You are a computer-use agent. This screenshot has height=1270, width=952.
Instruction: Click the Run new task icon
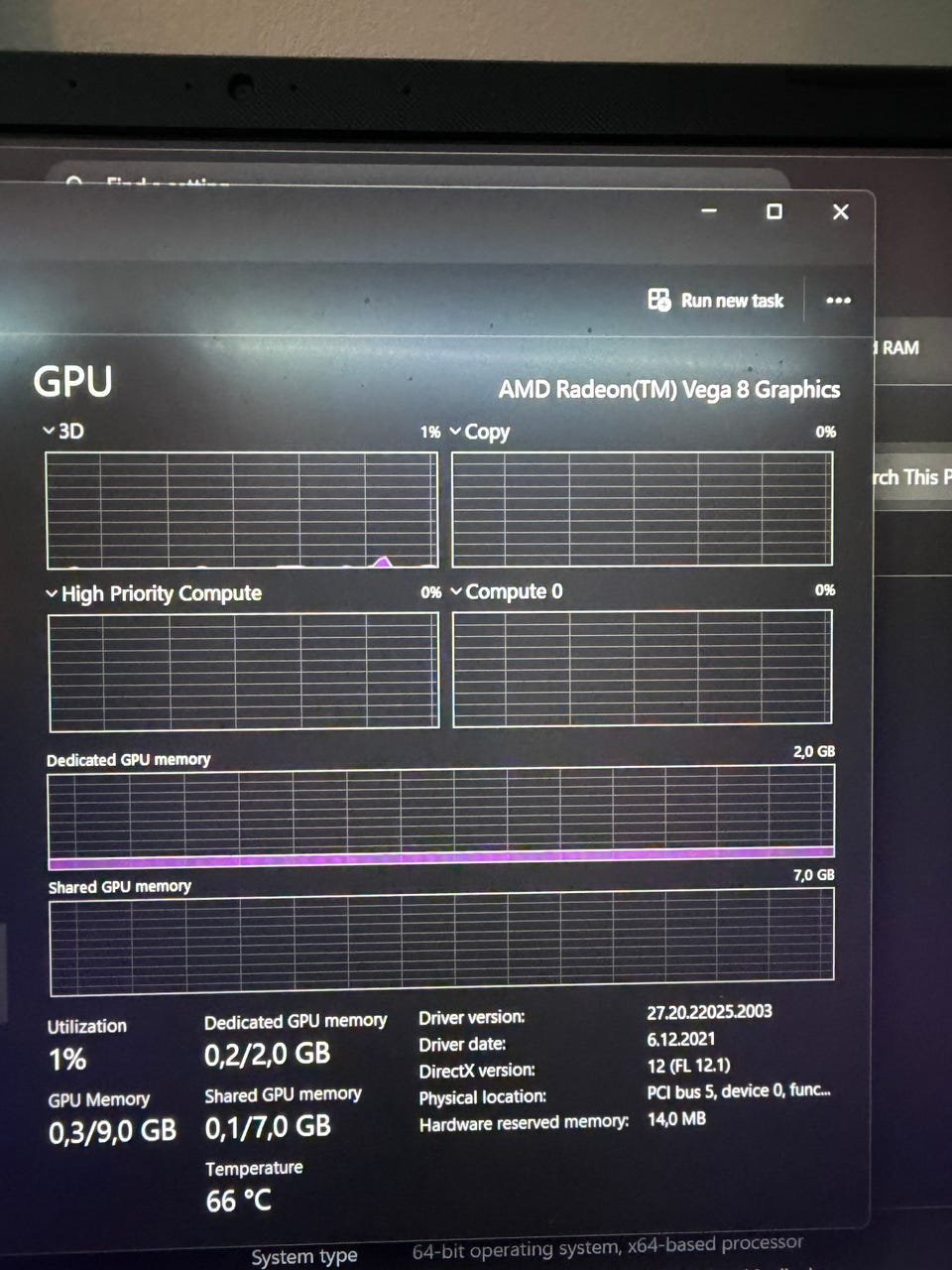pos(658,300)
